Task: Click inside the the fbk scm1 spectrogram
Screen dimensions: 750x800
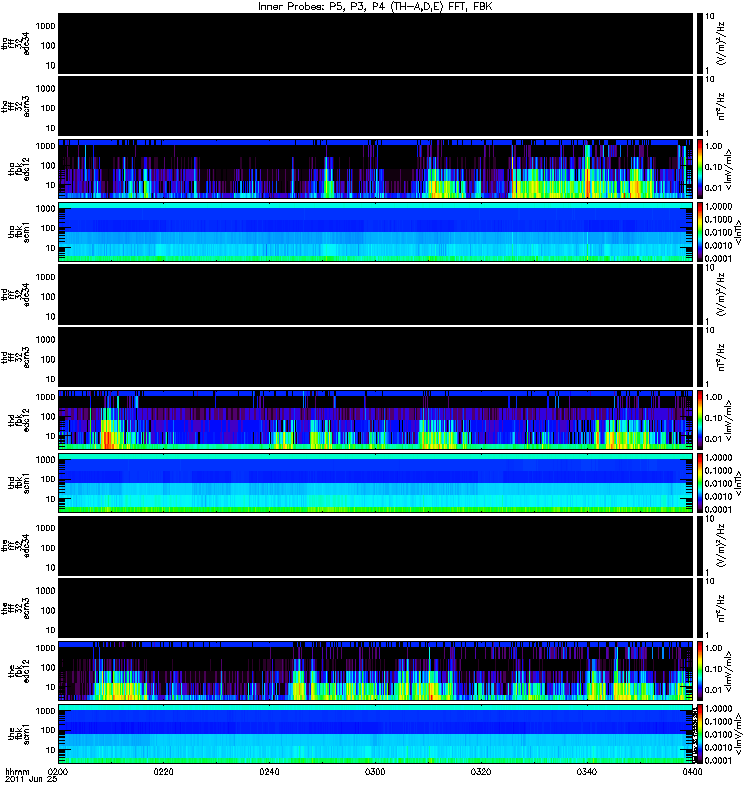Action: click(376, 734)
